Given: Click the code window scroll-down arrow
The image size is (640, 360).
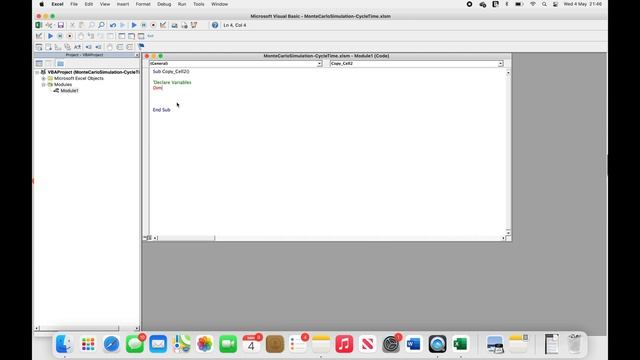Looking at the screenshot, I should (508, 232).
